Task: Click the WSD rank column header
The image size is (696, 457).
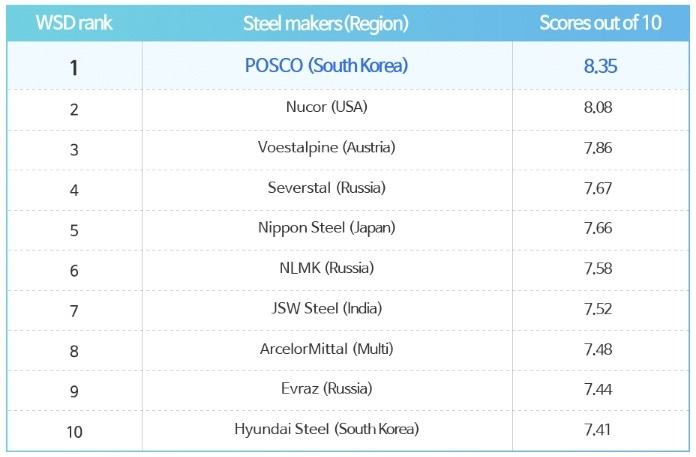Action: [74, 24]
